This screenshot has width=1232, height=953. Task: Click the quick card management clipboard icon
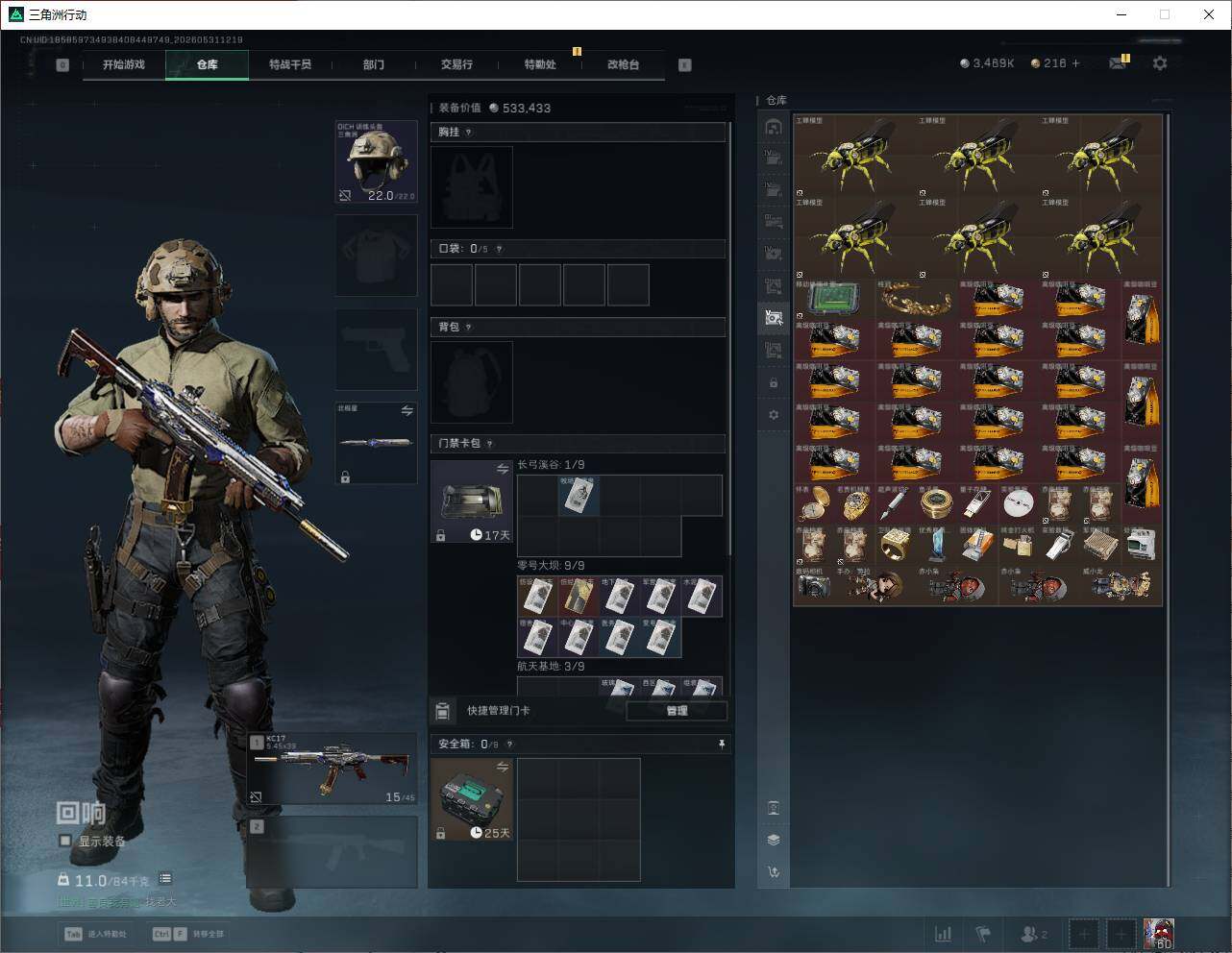coord(442,711)
